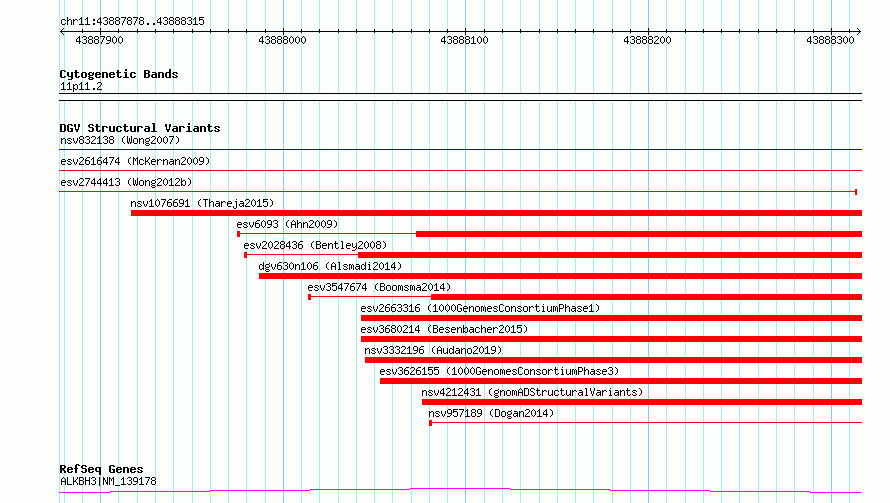Select the nsv957189 (Dogan2014) label

491,413
